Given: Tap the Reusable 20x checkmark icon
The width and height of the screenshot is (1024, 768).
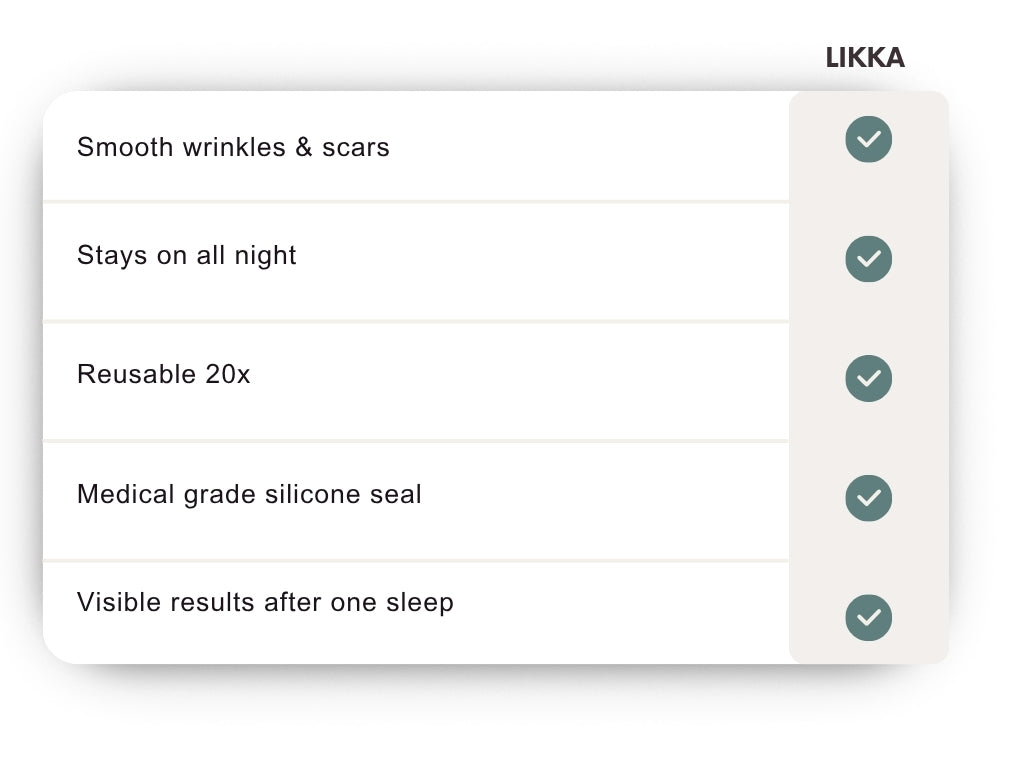Looking at the screenshot, I should 869,378.
